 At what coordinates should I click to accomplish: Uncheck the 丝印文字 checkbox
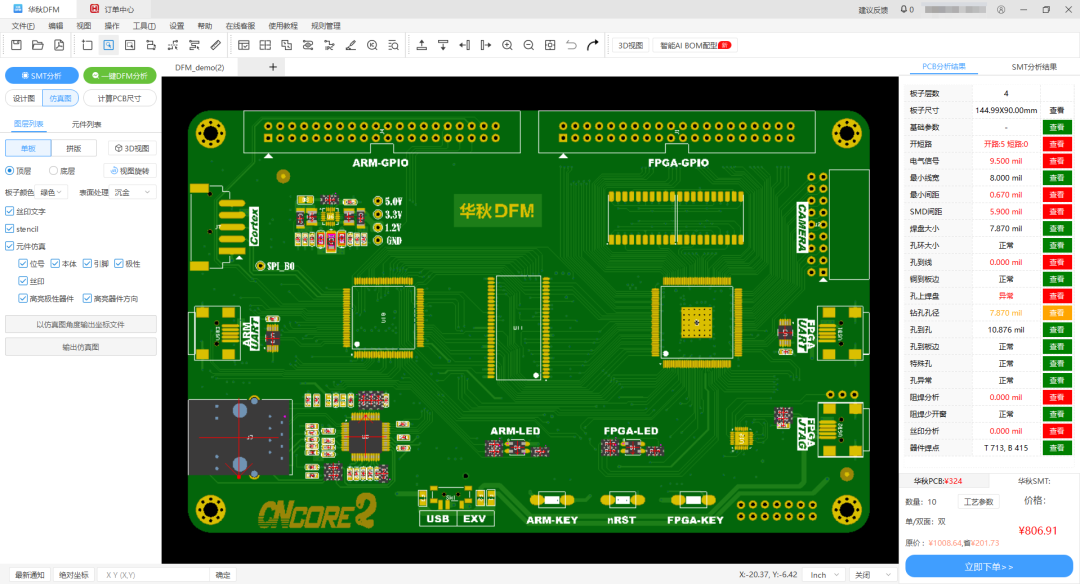(x=10, y=211)
